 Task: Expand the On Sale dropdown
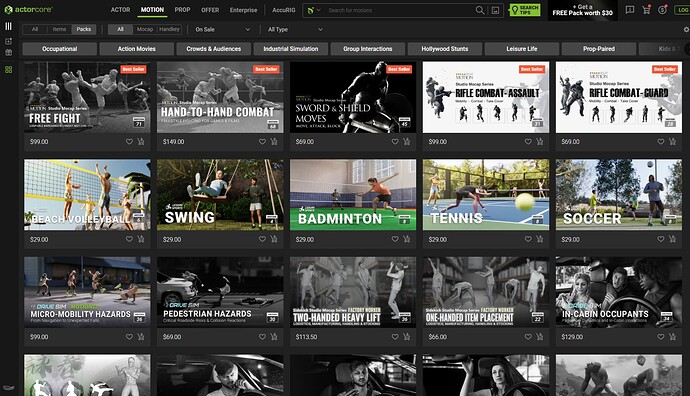(x=222, y=29)
